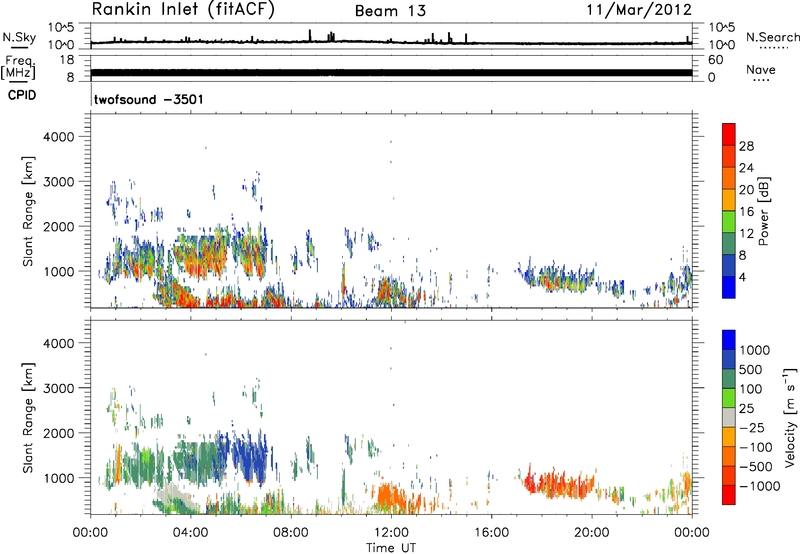This screenshot has height=554, width=800.
Task: Click the '4000' tick of the power panel
Action: [x=59, y=137]
